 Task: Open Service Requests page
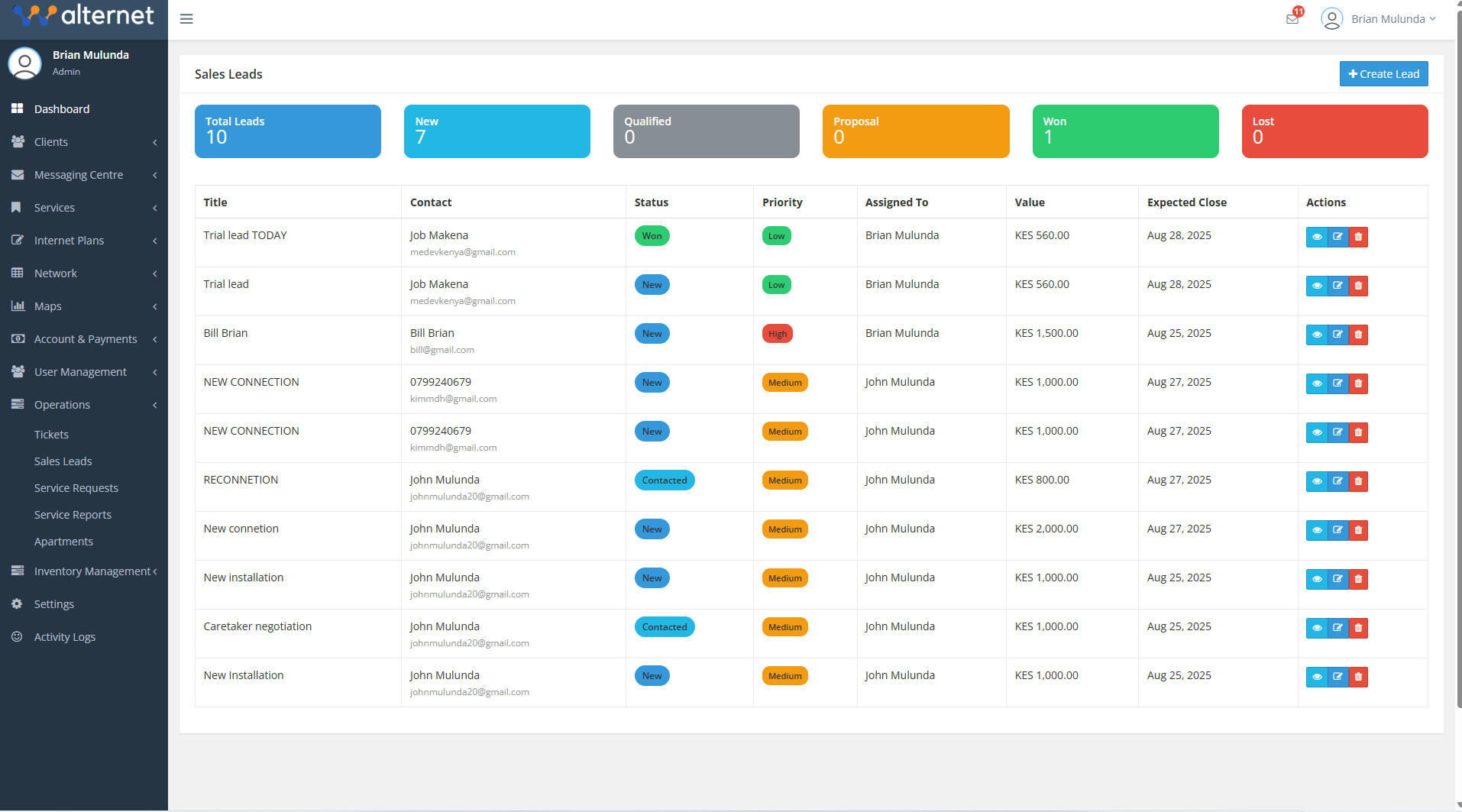click(x=76, y=488)
